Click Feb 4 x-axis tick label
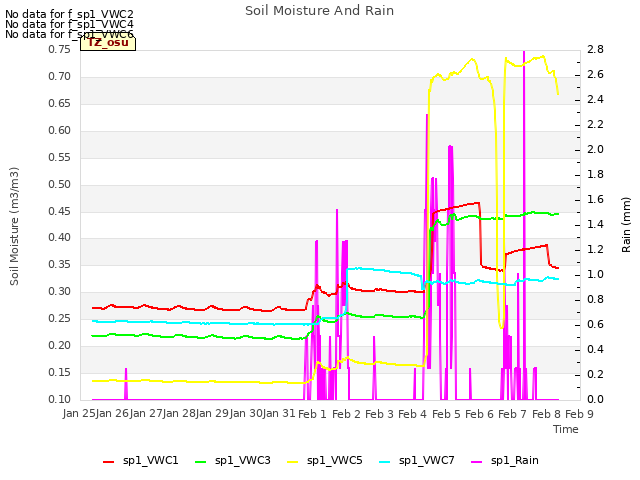 (x=412, y=414)
